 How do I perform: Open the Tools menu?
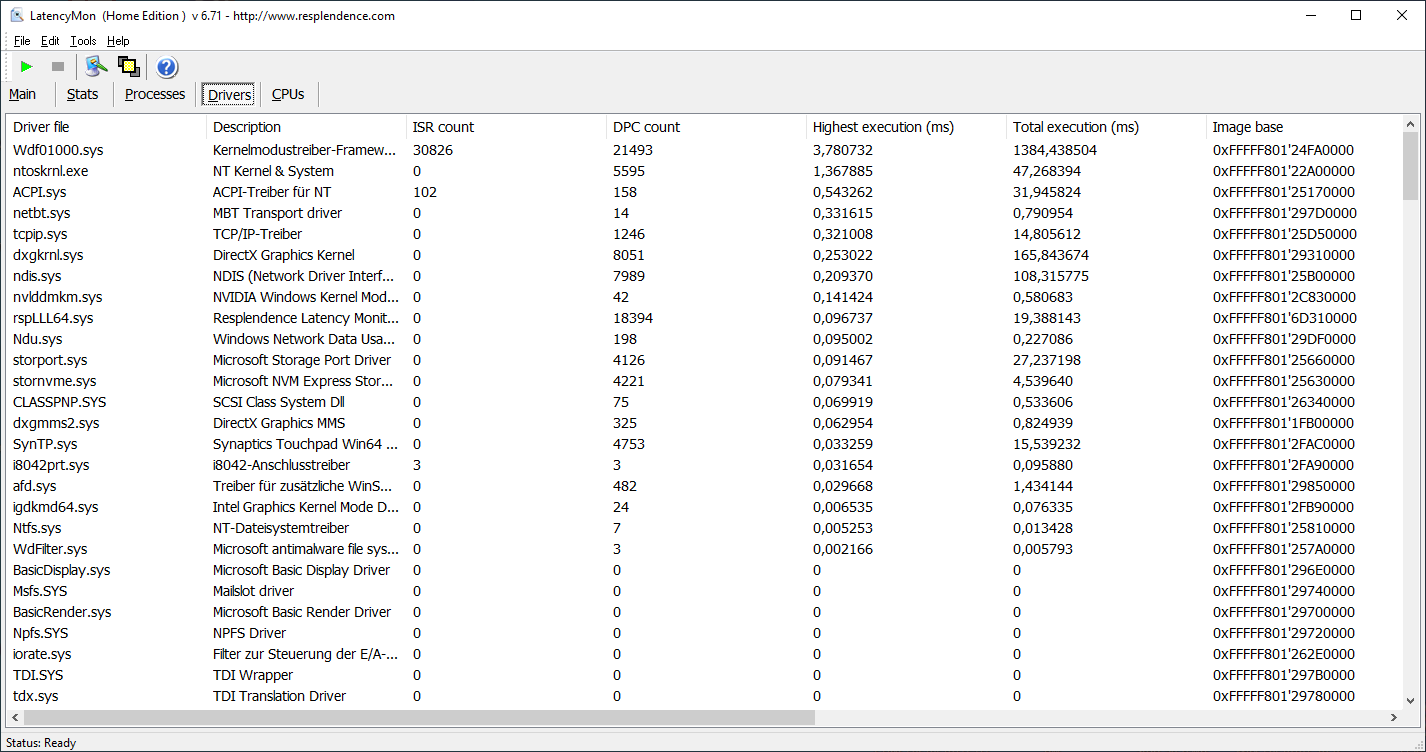[83, 41]
